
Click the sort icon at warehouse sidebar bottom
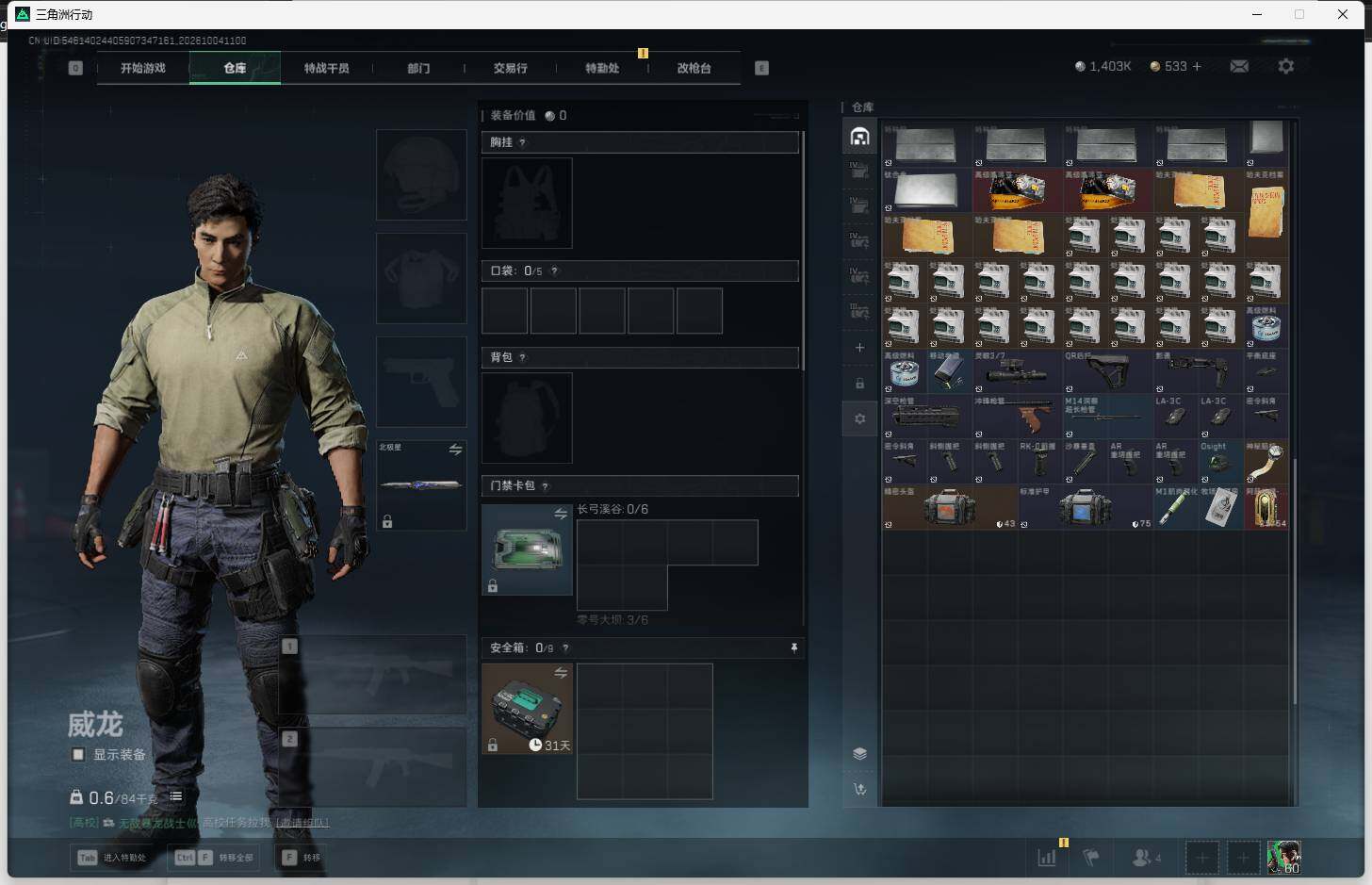[x=859, y=789]
